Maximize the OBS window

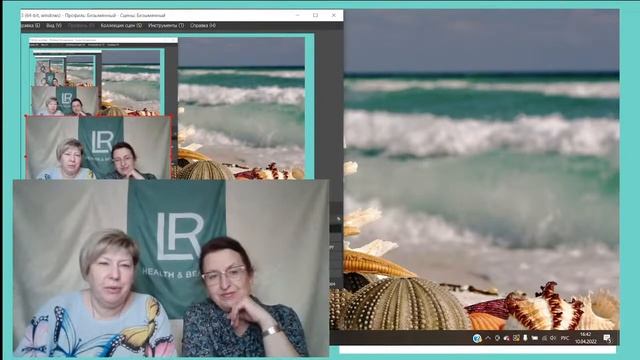point(315,15)
